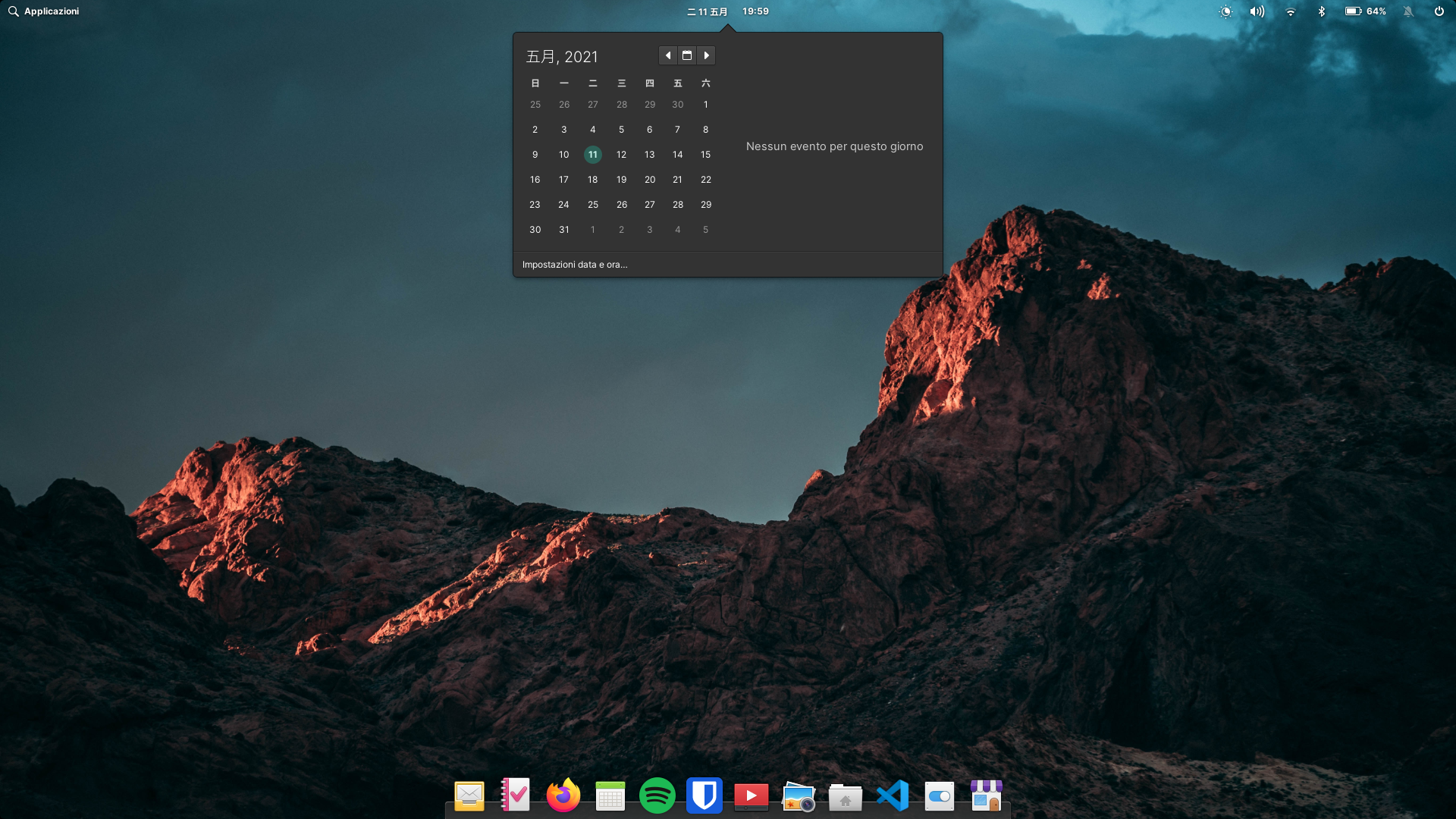
Task: Jump to today with calendar button
Action: (687, 55)
